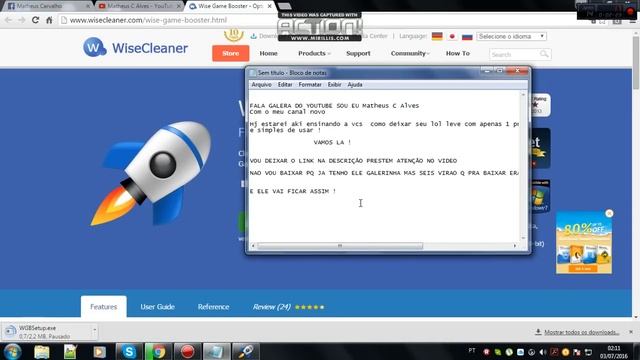The image size is (640, 360).
Task: Close the Wise Game Booster browser tab
Action: click(269, 6)
